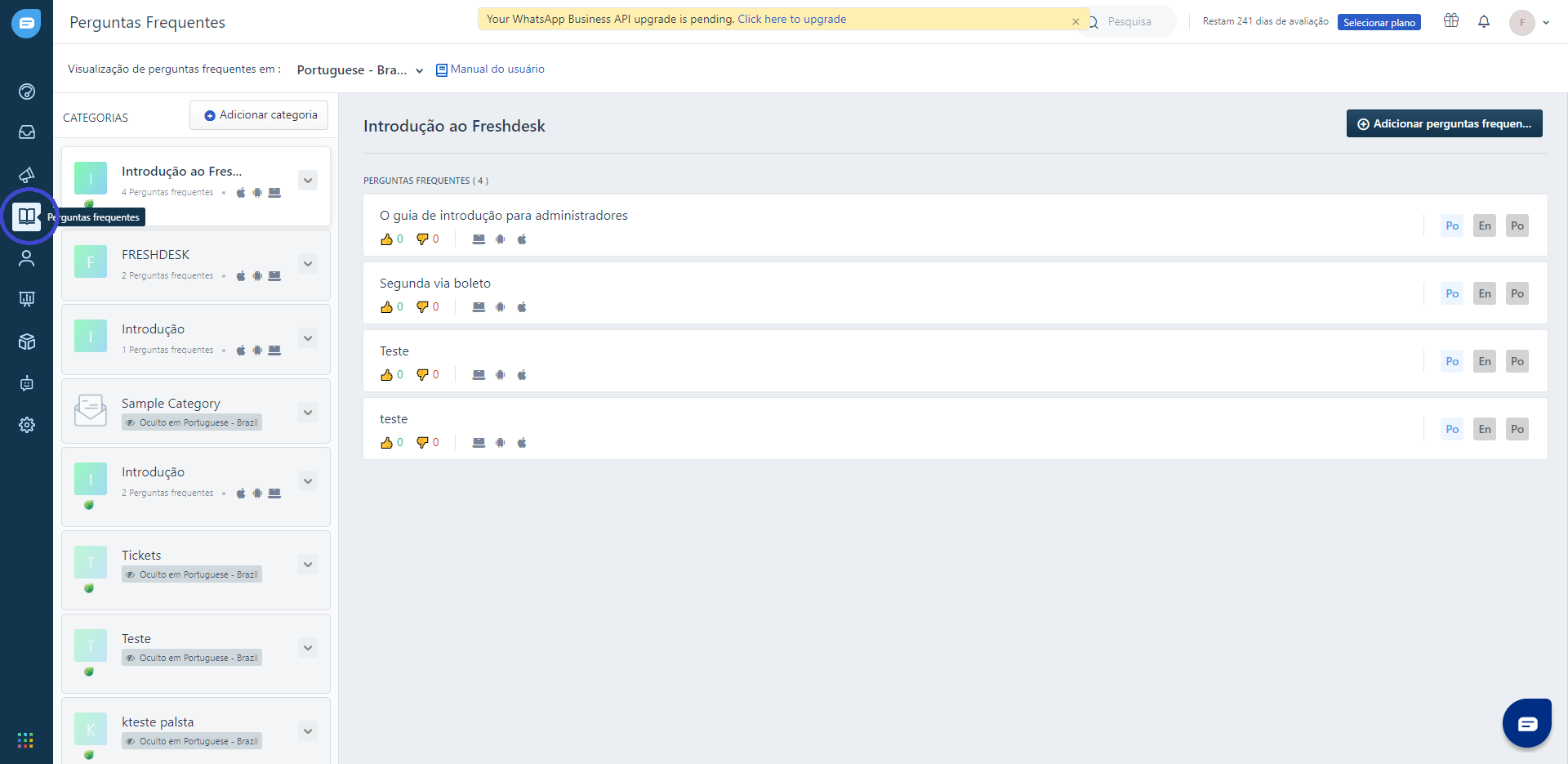Open the user avatar menu
The image size is (1568, 764).
(1522, 23)
